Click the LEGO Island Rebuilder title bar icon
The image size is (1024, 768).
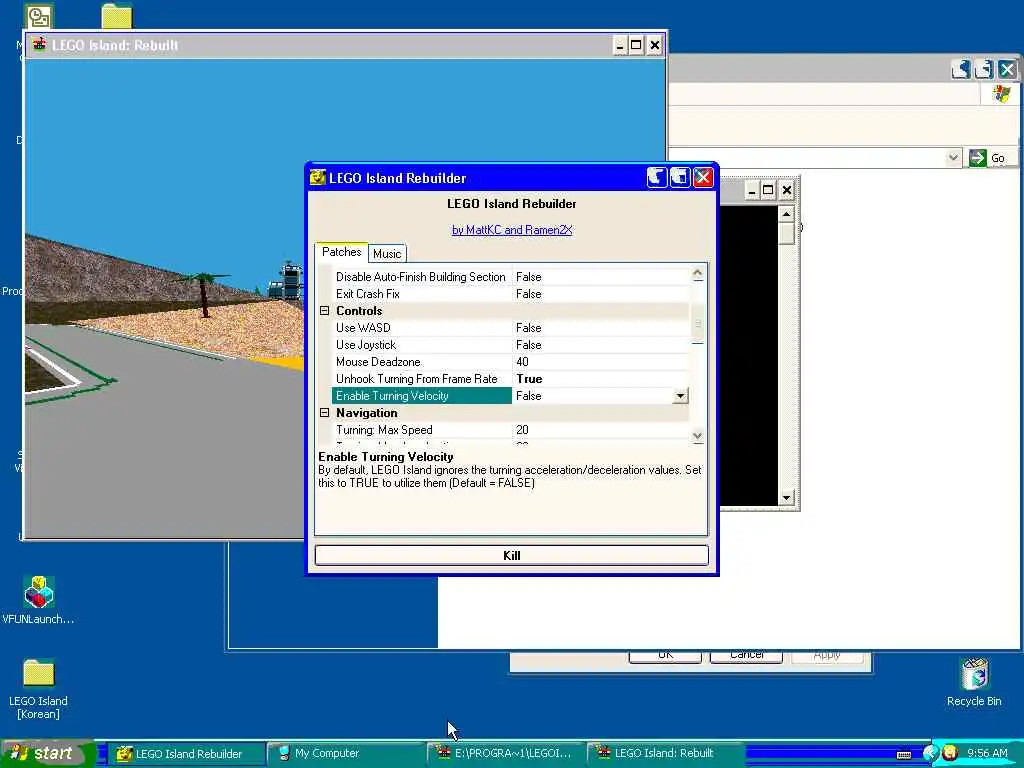click(317, 178)
